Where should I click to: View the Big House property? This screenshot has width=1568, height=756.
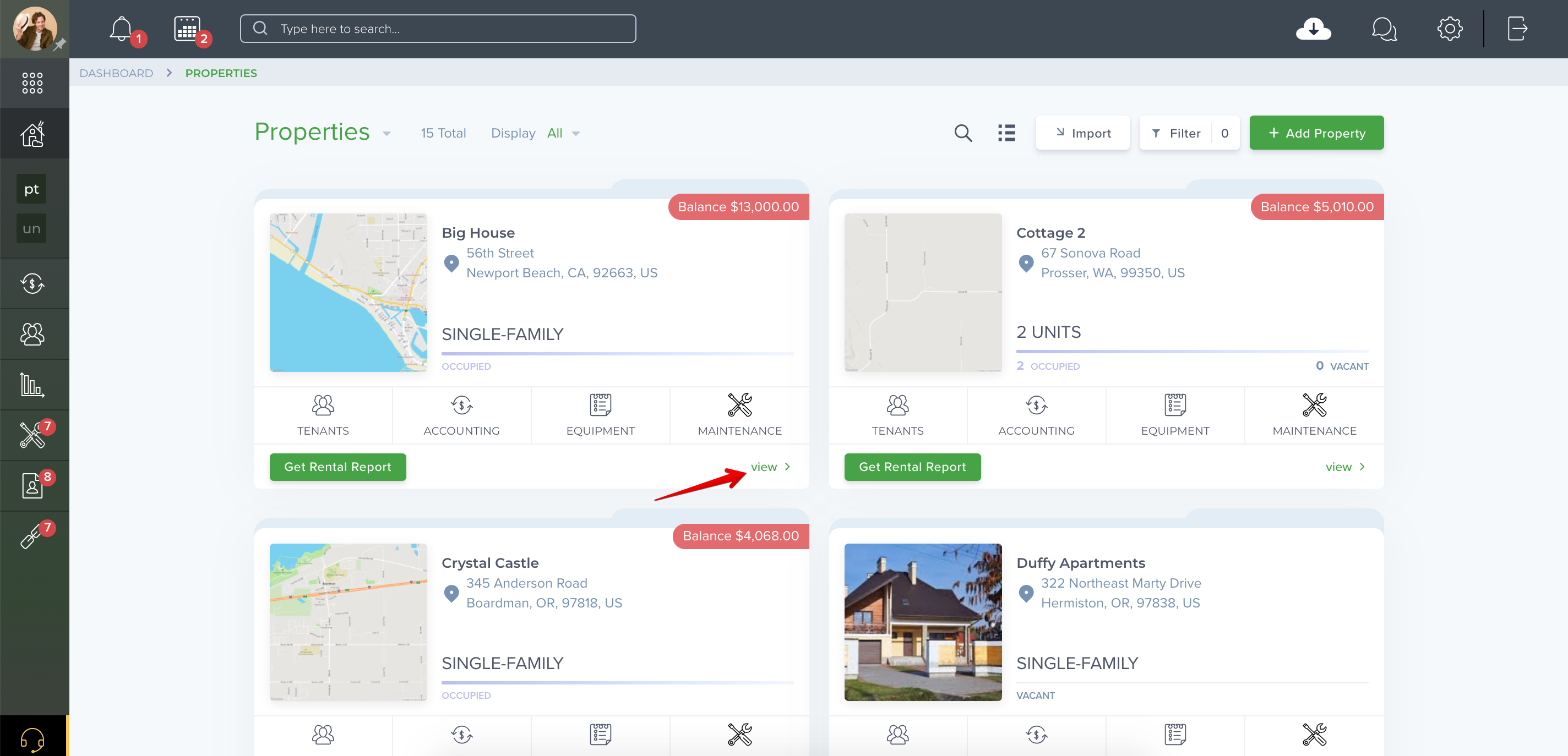coord(770,467)
